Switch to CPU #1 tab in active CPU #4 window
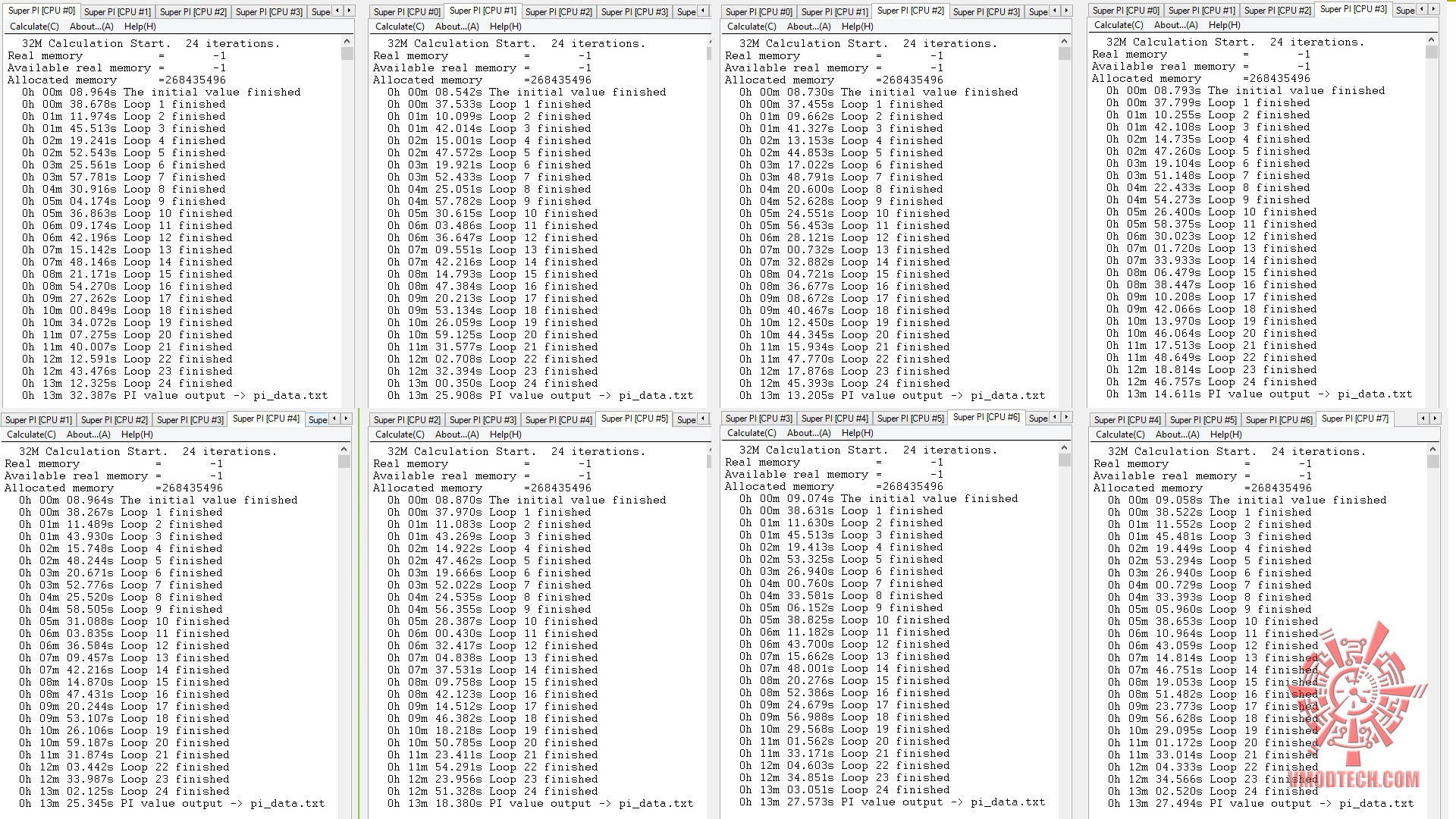 click(39, 419)
